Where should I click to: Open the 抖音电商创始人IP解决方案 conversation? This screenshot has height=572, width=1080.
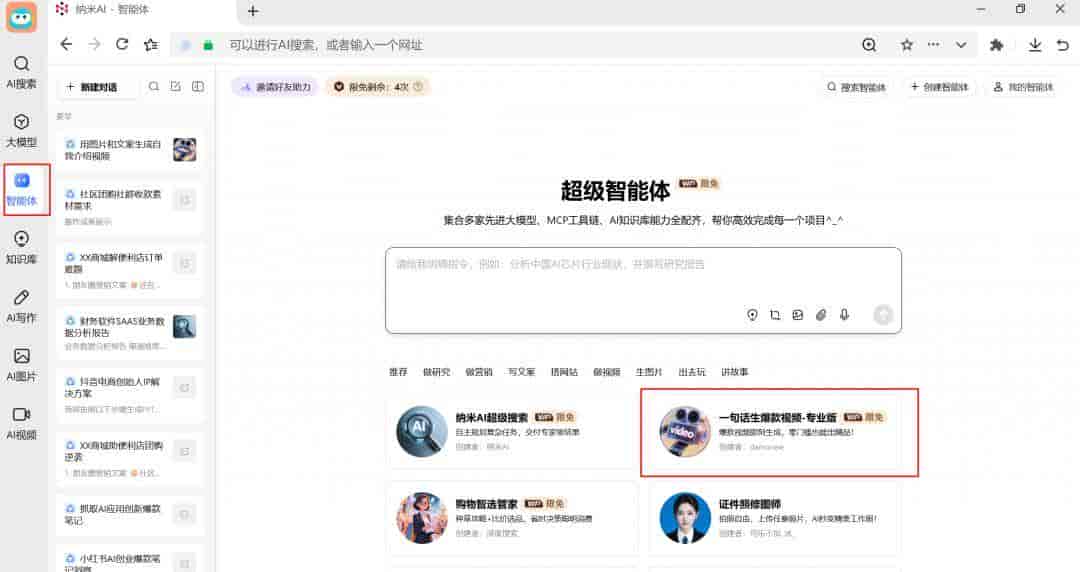click(131, 395)
